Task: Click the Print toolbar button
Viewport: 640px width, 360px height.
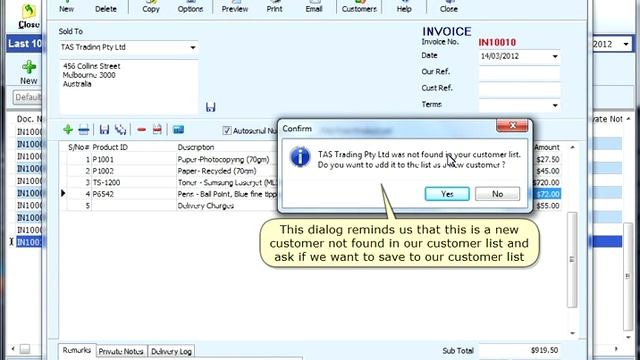Action: [274, 7]
